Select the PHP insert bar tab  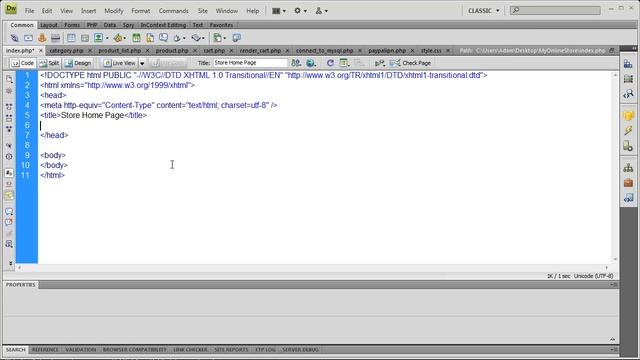pos(92,25)
